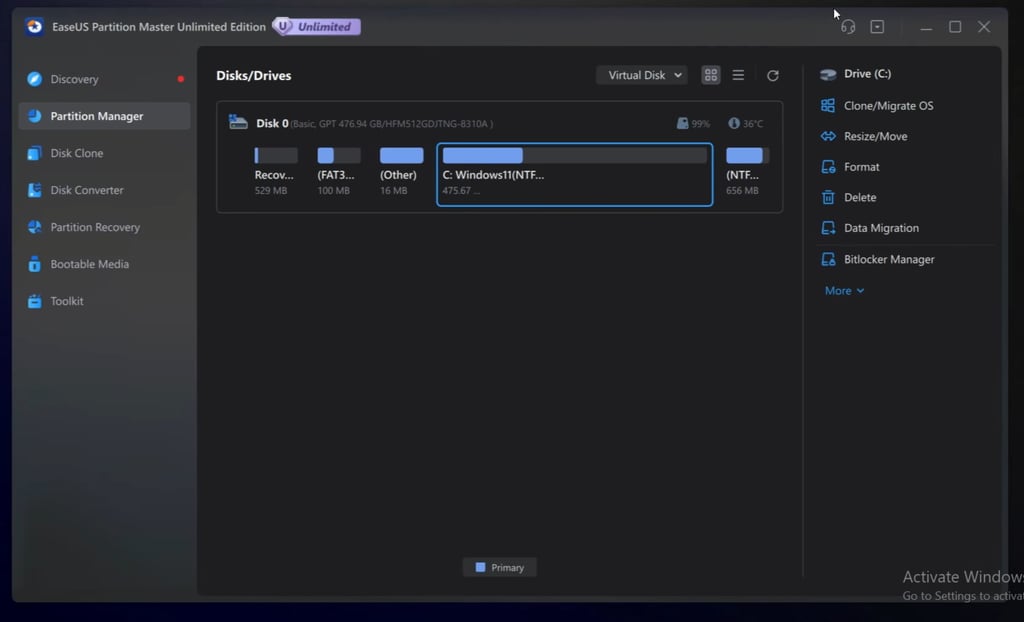Open Bootable Media section

tap(104, 264)
